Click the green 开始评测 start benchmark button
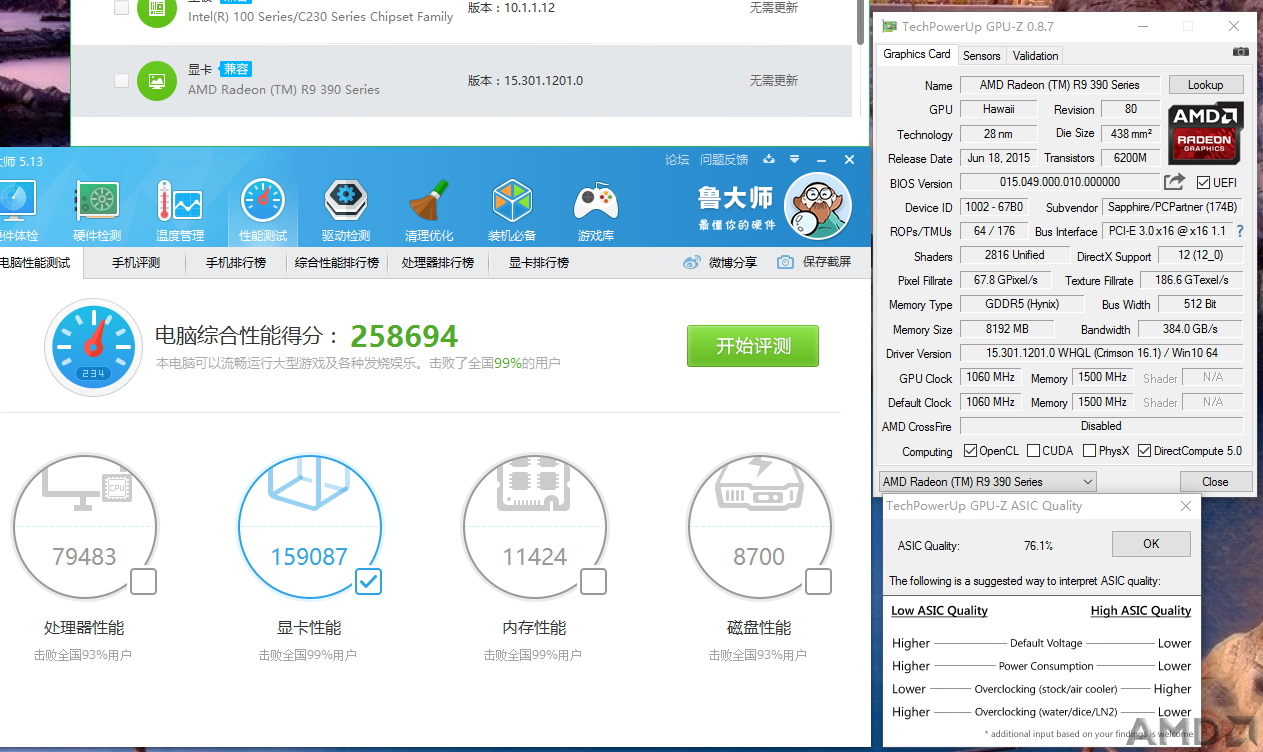This screenshot has height=752, width=1263. [753, 346]
